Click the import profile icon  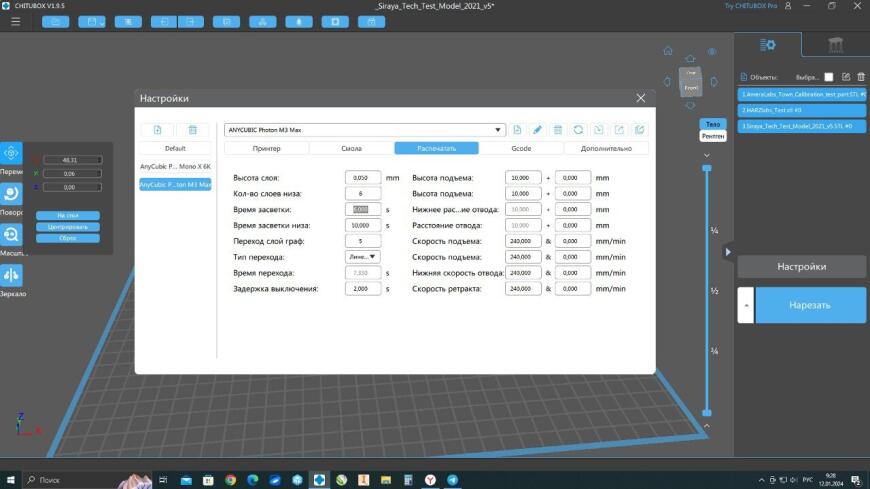599,130
